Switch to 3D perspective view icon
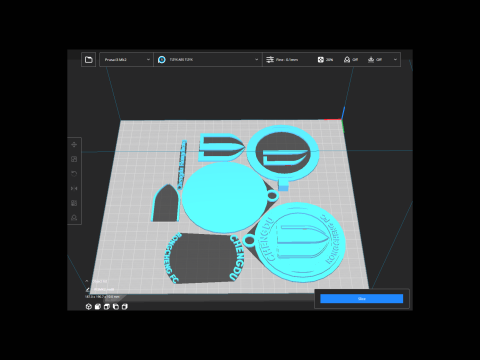This screenshot has width=480, height=360. (x=89, y=307)
